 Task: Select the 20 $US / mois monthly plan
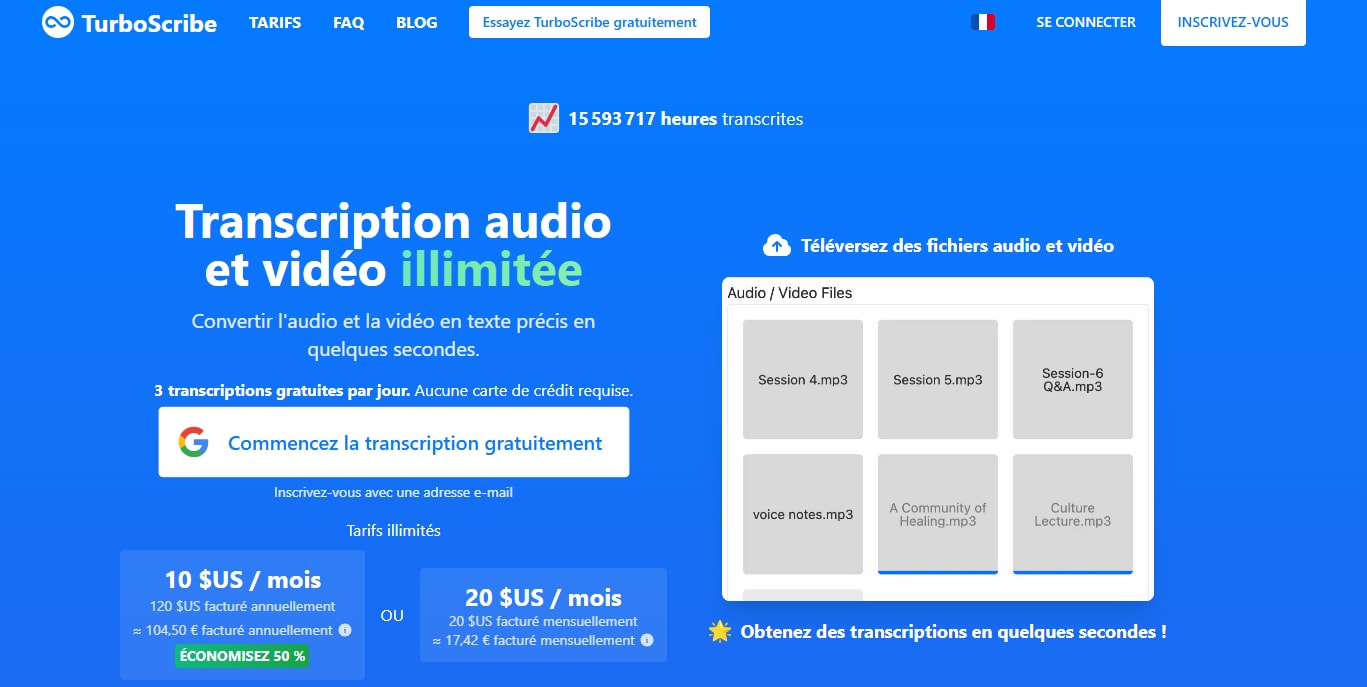pos(543,614)
